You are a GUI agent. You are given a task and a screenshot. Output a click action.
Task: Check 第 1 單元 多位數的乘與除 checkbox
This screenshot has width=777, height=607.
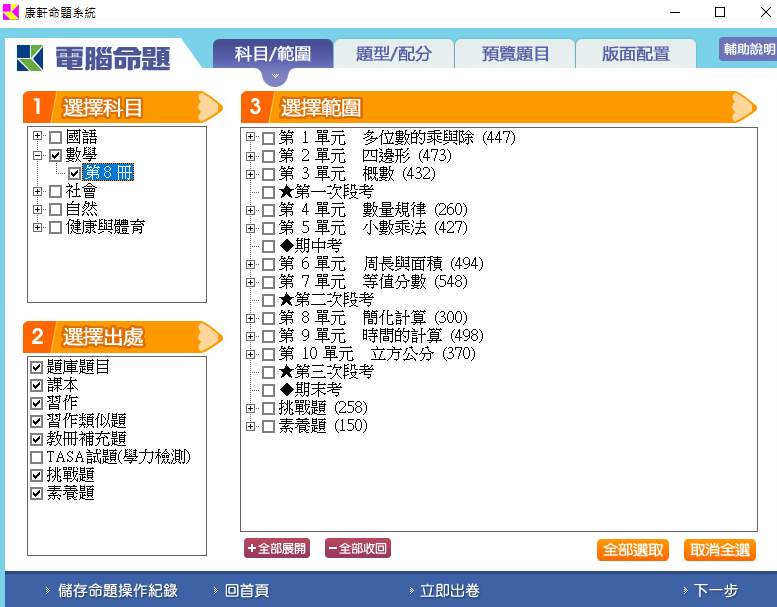pyautogui.click(x=268, y=138)
